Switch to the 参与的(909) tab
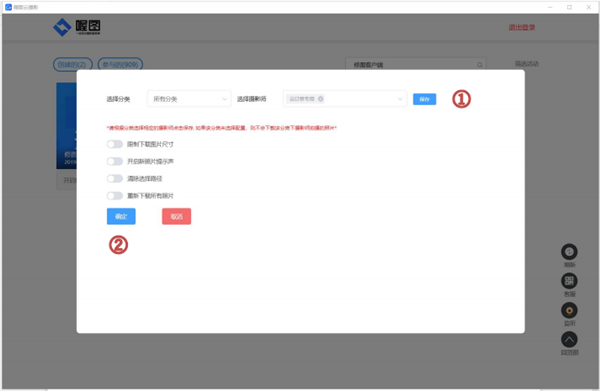The height and width of the screenshot is (391, 600). (120, 64)
